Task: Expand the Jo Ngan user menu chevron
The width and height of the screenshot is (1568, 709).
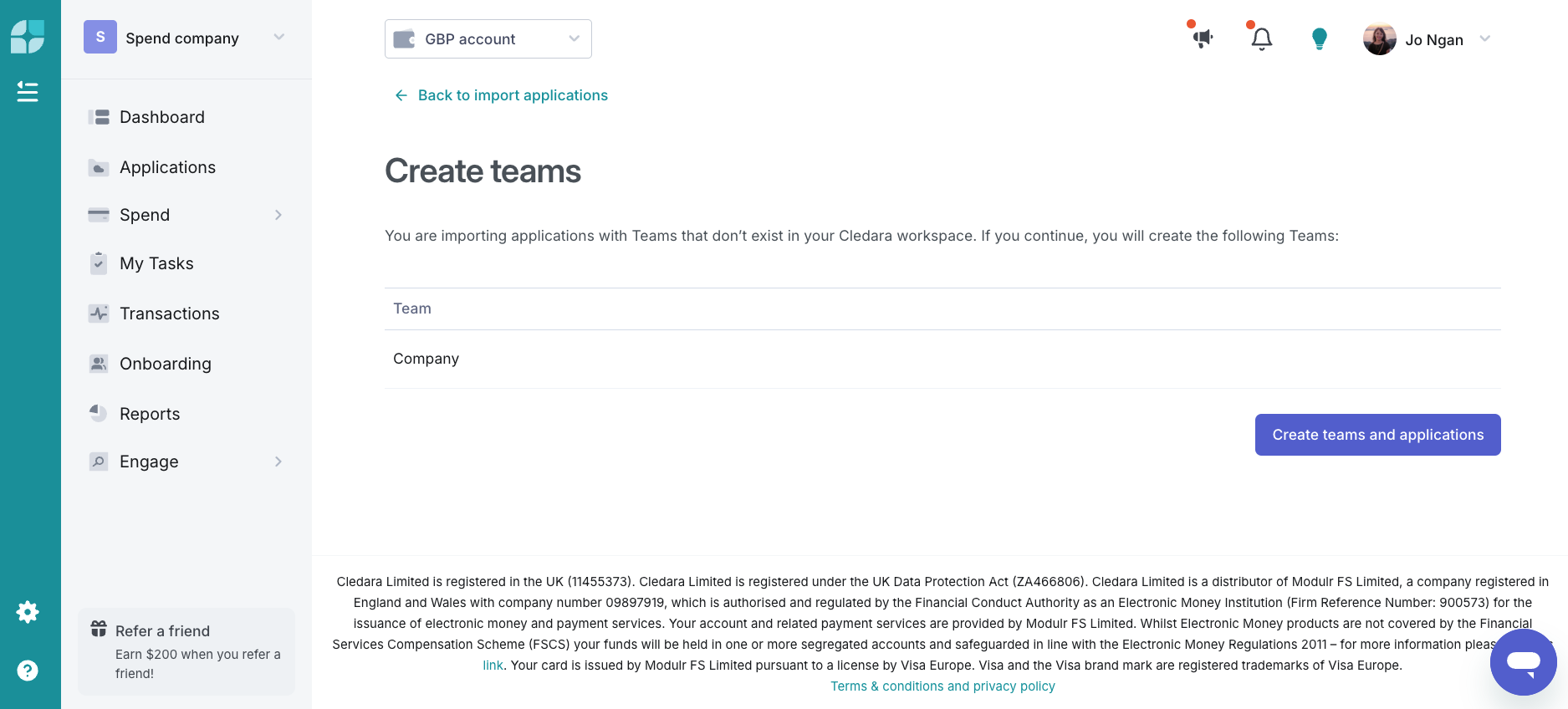Action: (x=1485, y=38)
